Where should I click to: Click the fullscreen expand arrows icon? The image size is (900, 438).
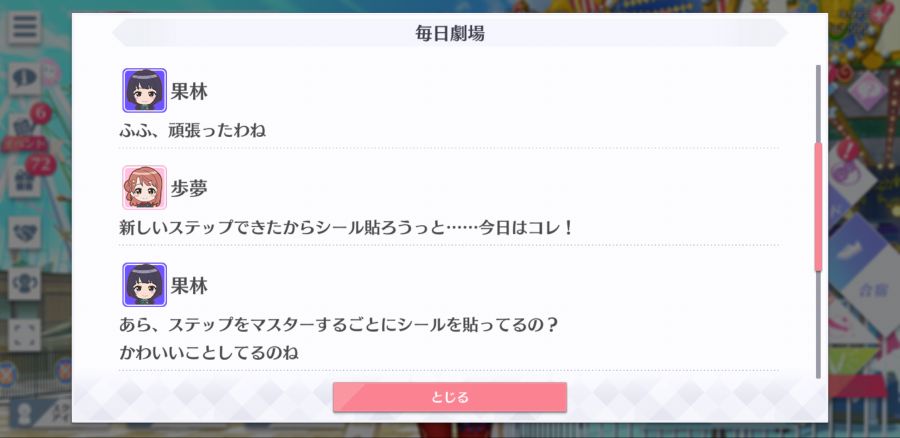click(24, 335)
